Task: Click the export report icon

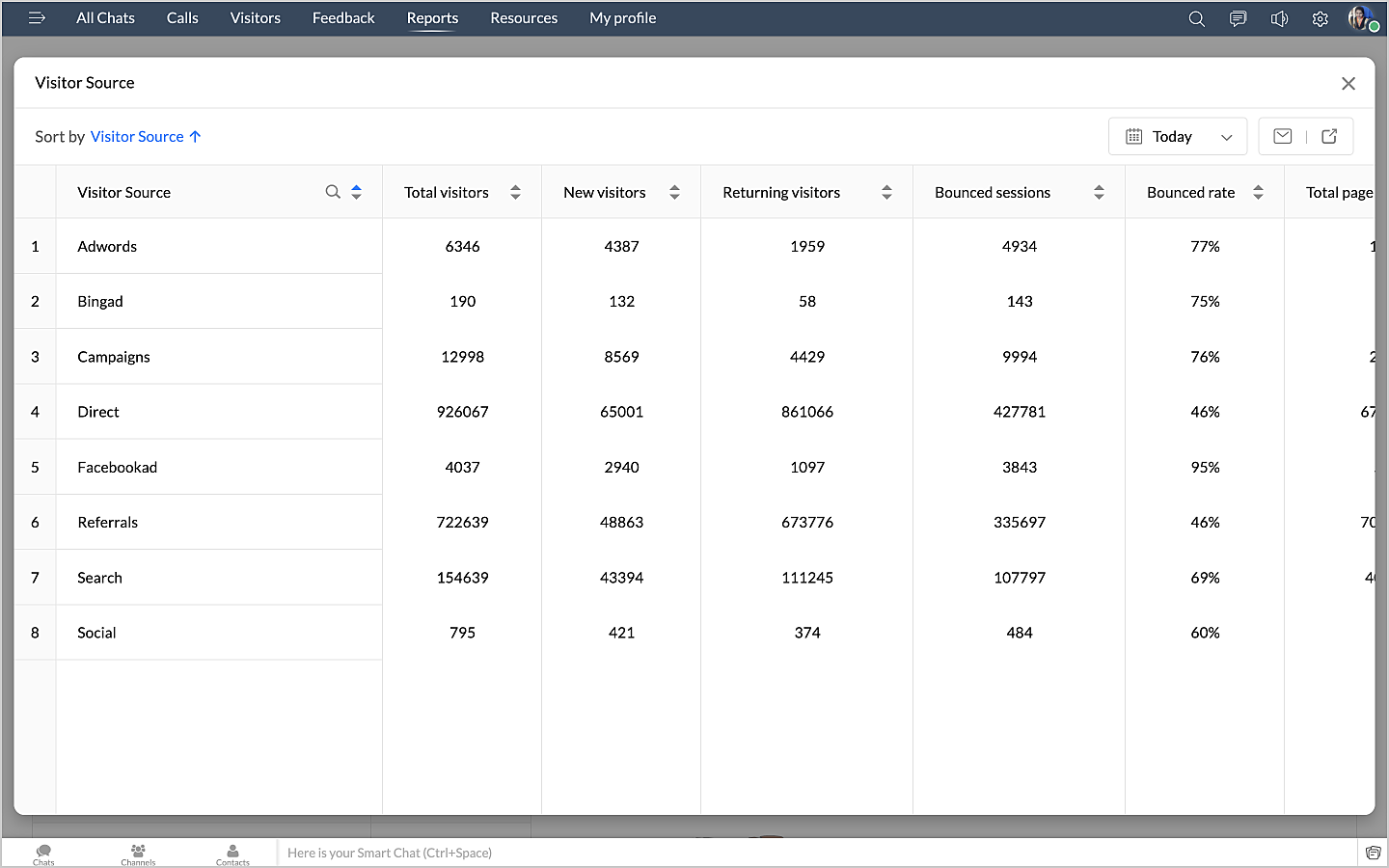Action: pyautogui.click(x=1329, y=136)
